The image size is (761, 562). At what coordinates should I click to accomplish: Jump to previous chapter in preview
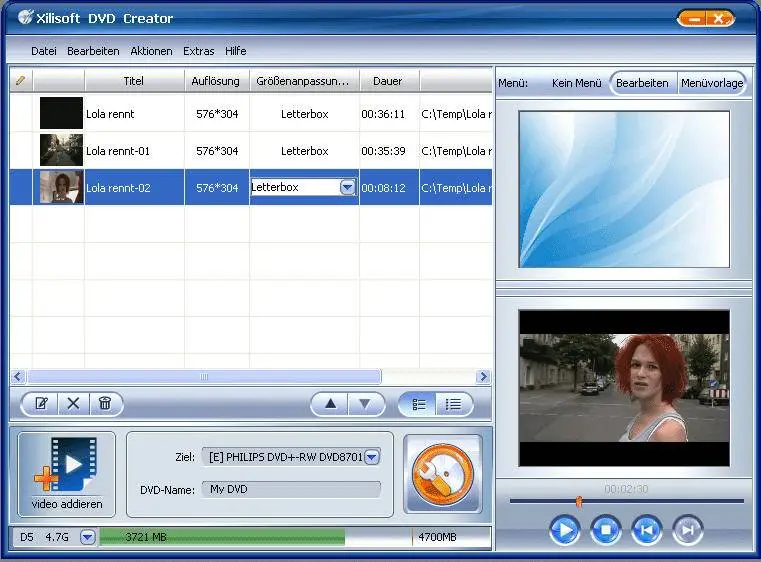pyautogui.click(x=646, y=530)
